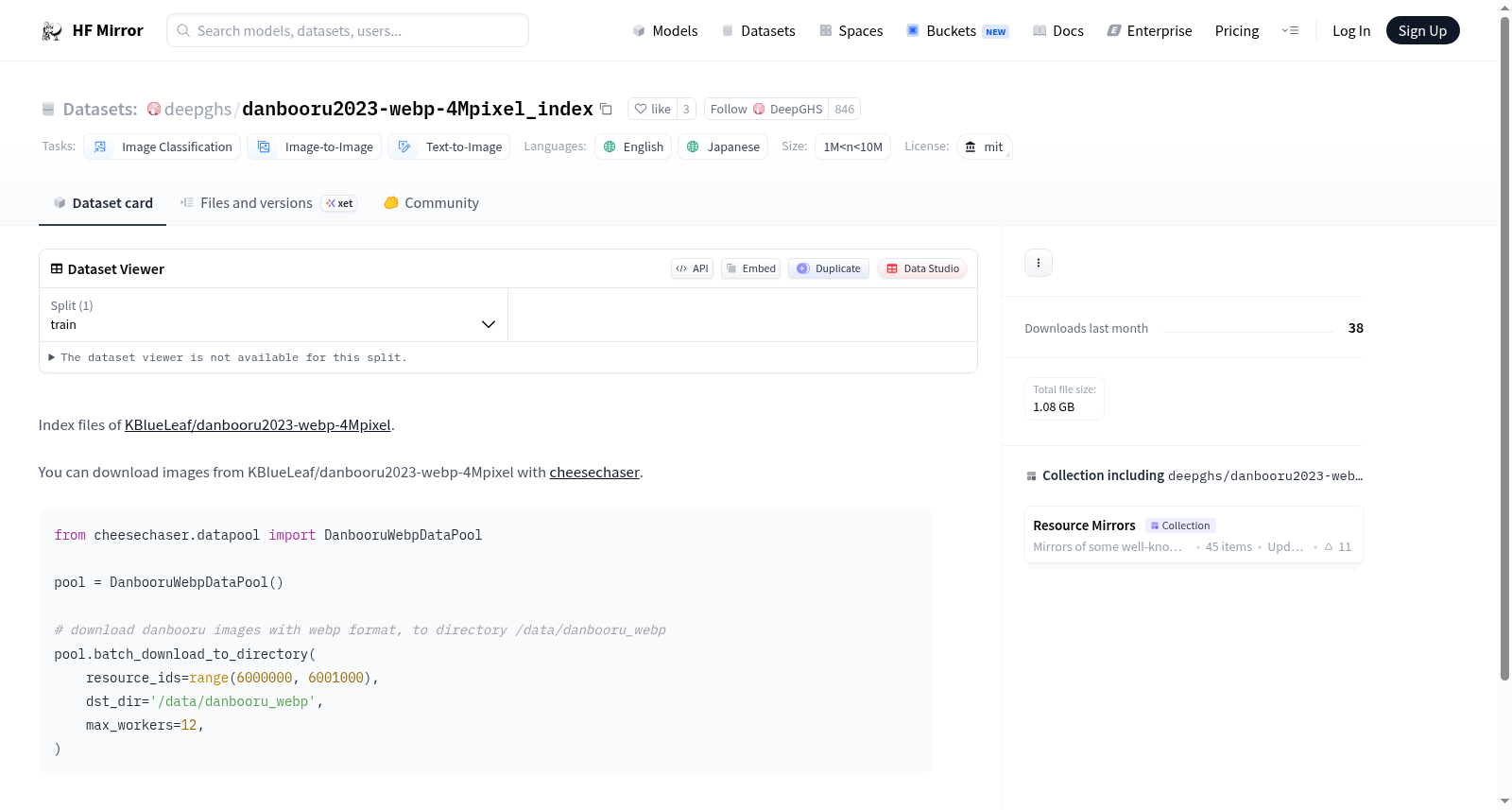Image resolution: width=1512 pixels, height=810 pixels.
Task: Open the Resource Mirrors collection card
Action: click(1194, 536)
